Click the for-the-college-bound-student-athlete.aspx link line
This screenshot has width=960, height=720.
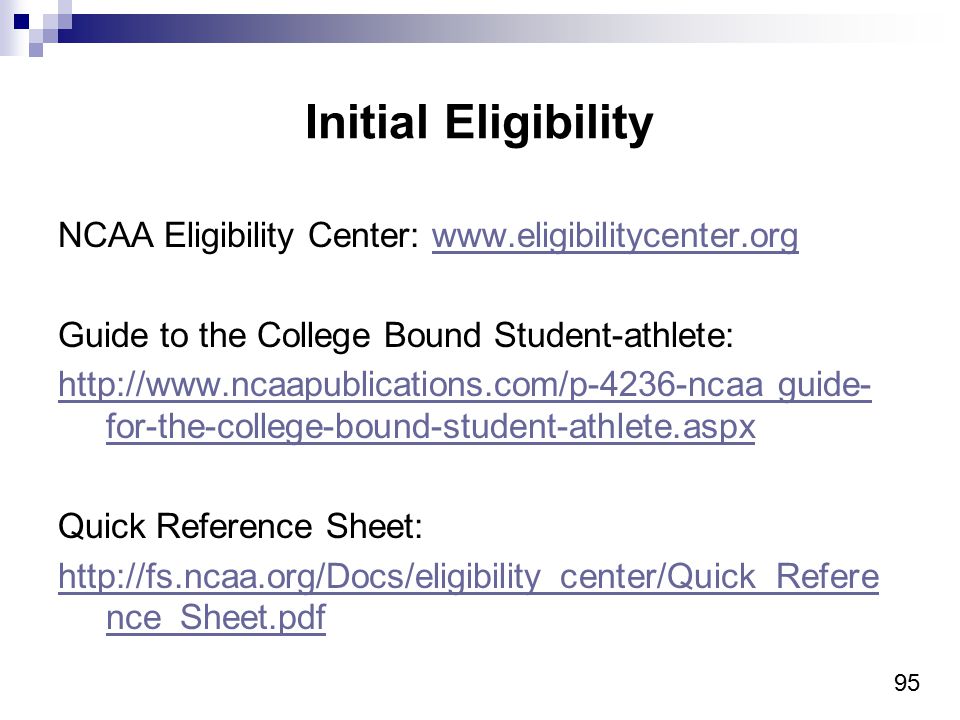[430, 427]
